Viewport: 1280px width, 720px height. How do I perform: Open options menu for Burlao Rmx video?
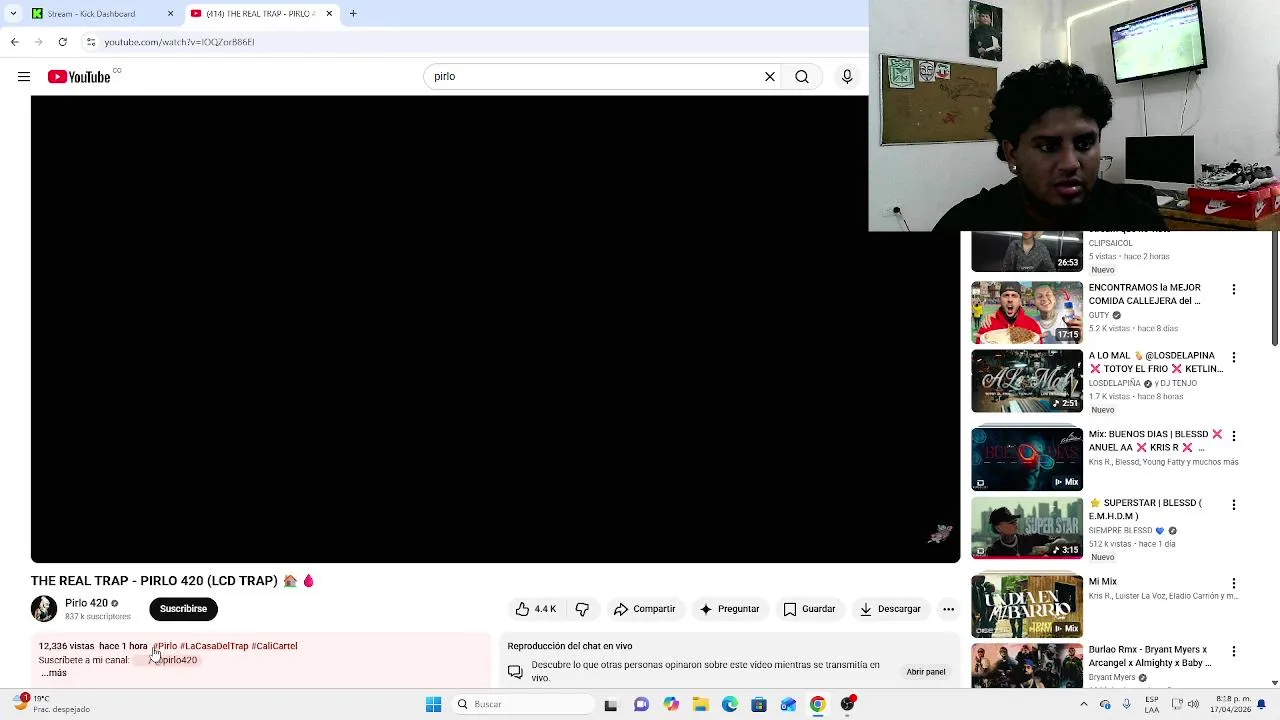pos(1234,651)
